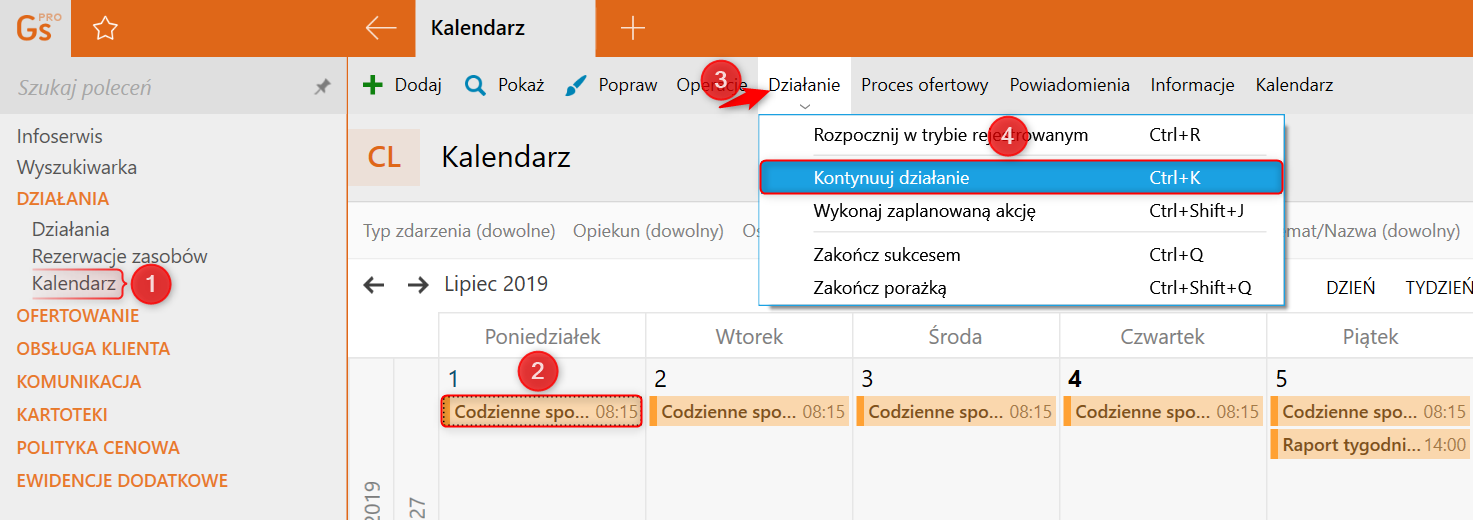
Task: Click the pin icon in the search box
Action: [x=322, y=88]
